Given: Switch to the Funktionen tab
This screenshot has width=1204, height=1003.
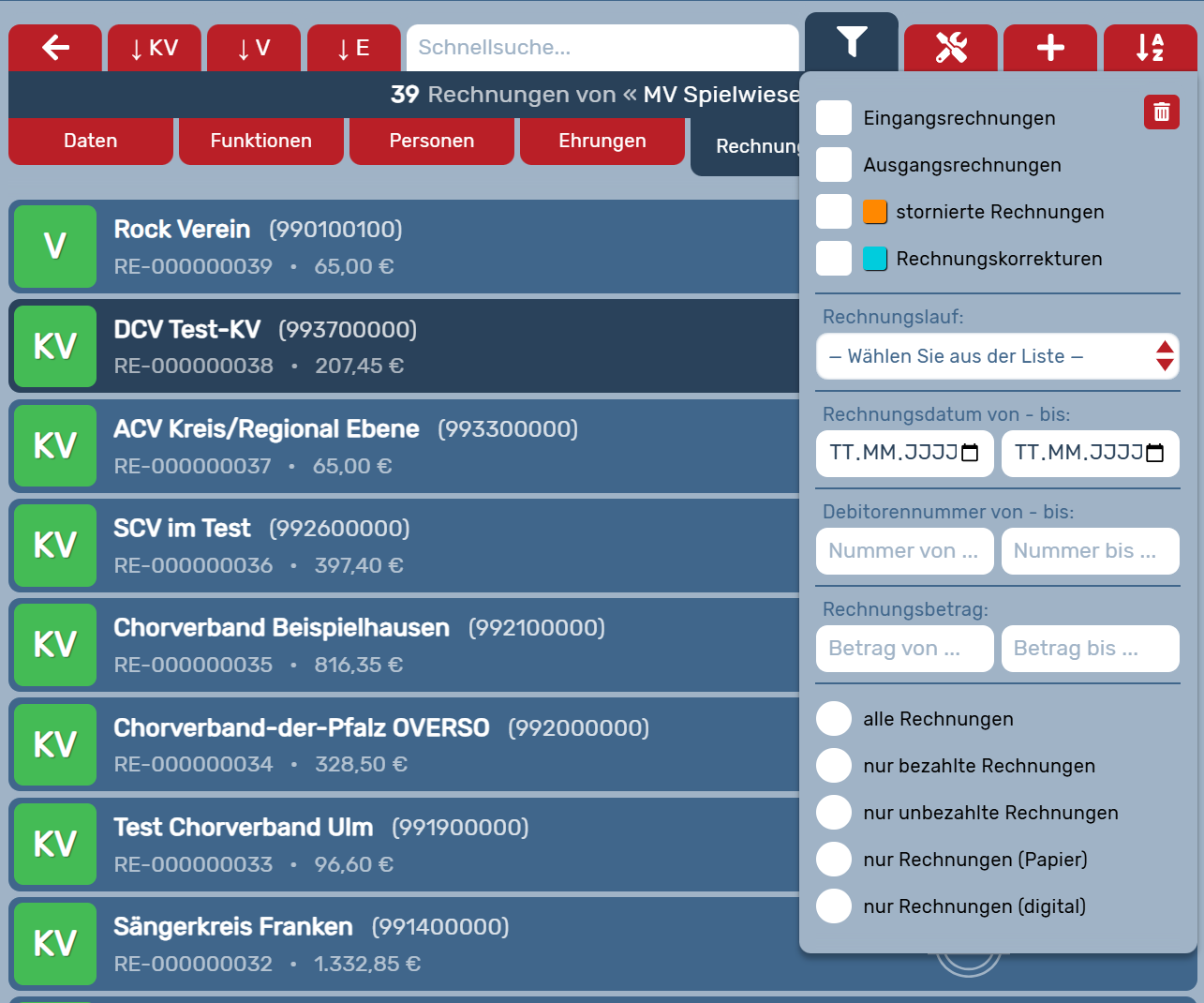Looking at the screenshot, I should 260,141.
